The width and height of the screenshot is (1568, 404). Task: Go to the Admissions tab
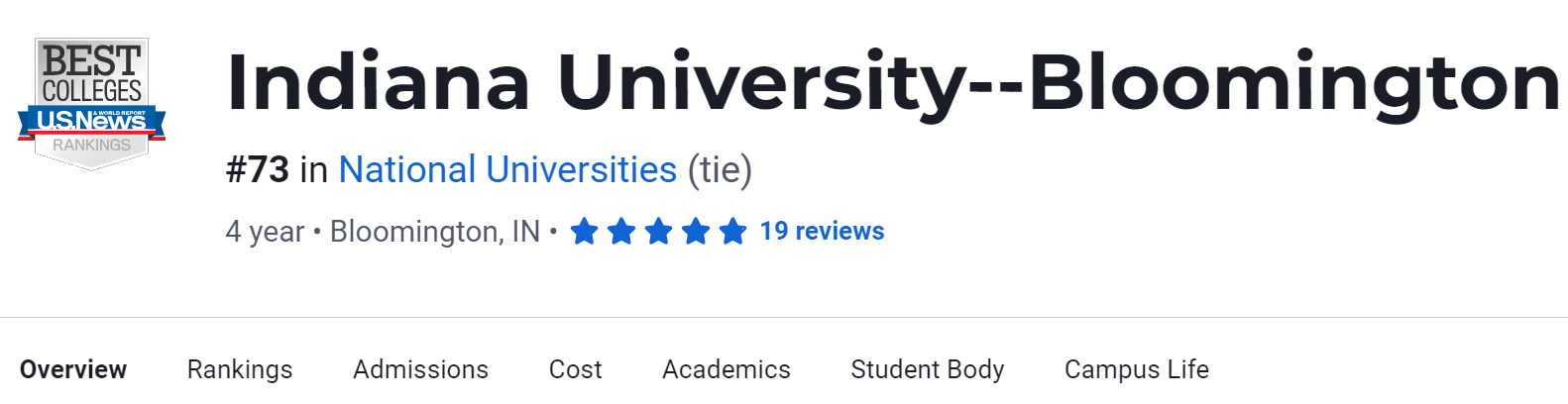(x=420, y=369)
